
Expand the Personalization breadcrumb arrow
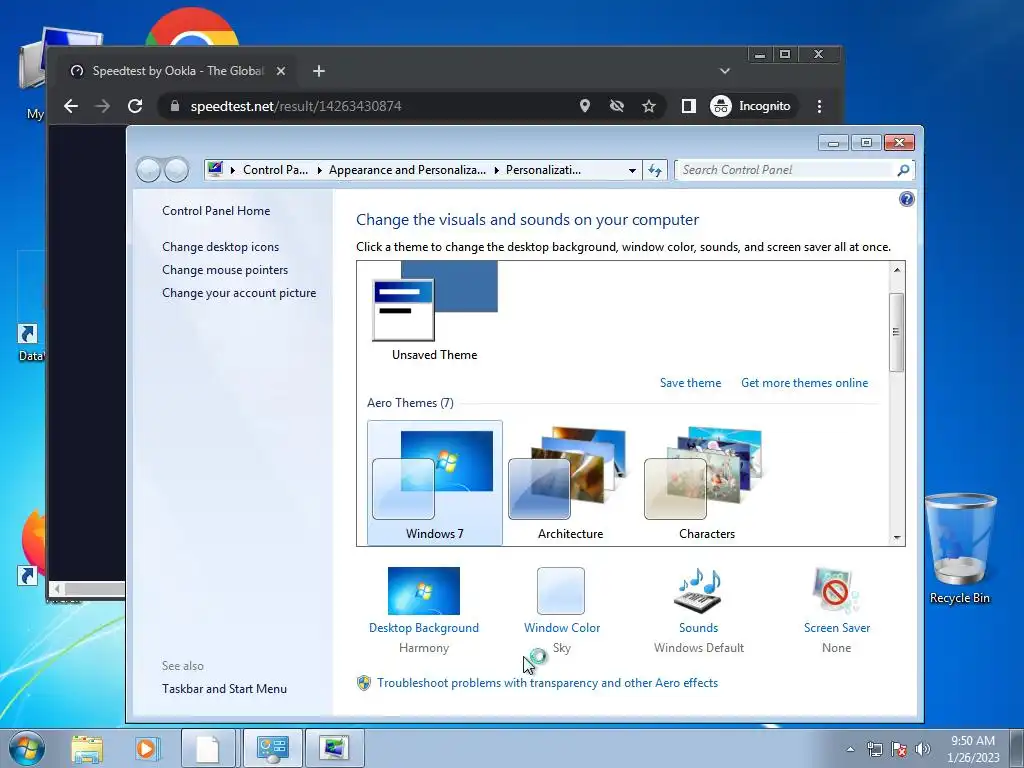(496, 170)
